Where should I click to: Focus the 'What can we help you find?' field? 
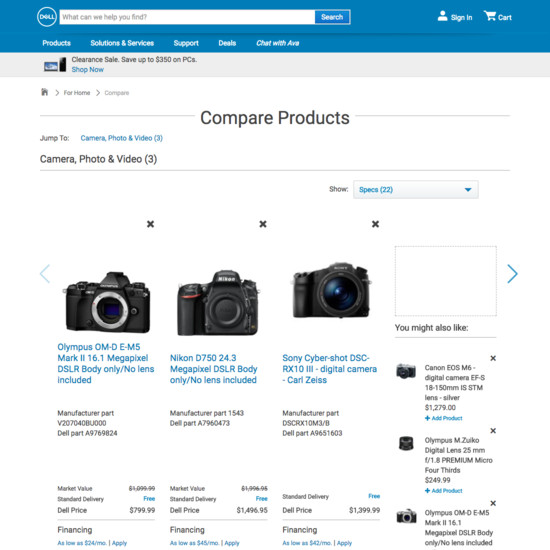(187, 17)
